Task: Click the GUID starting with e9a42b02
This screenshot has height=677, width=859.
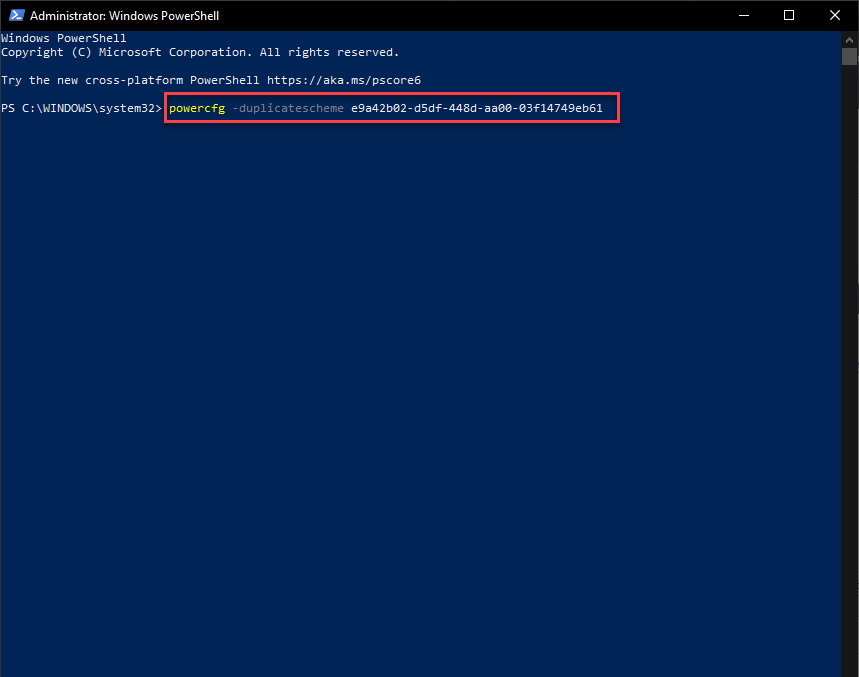Action: [x=477, y=108]
